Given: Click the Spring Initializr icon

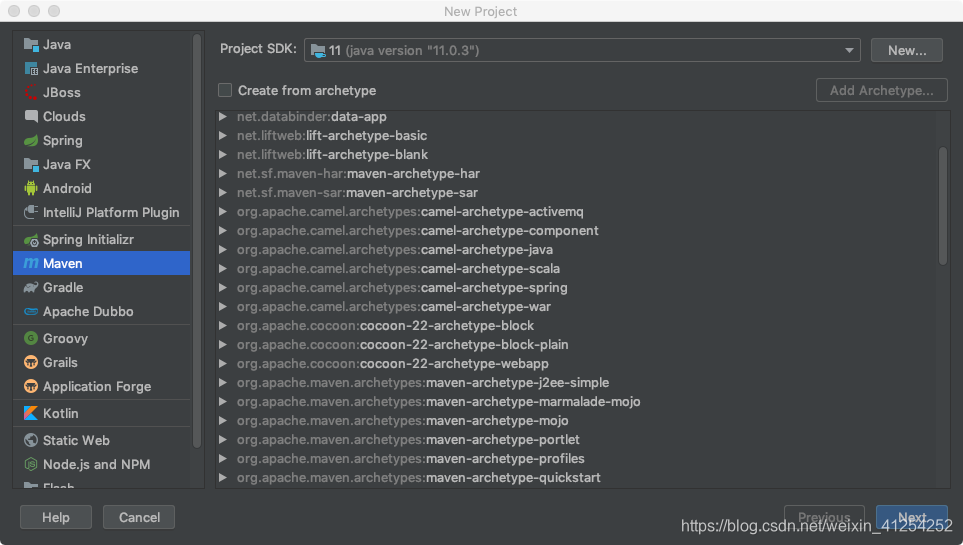Looking at the screenshot, I should 31,240.
